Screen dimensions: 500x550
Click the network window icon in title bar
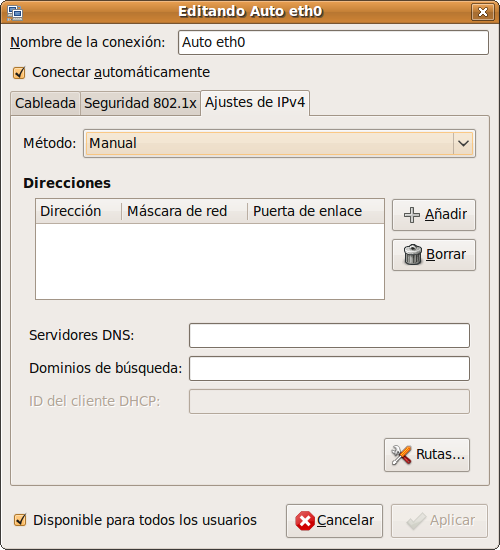[15, 12]
